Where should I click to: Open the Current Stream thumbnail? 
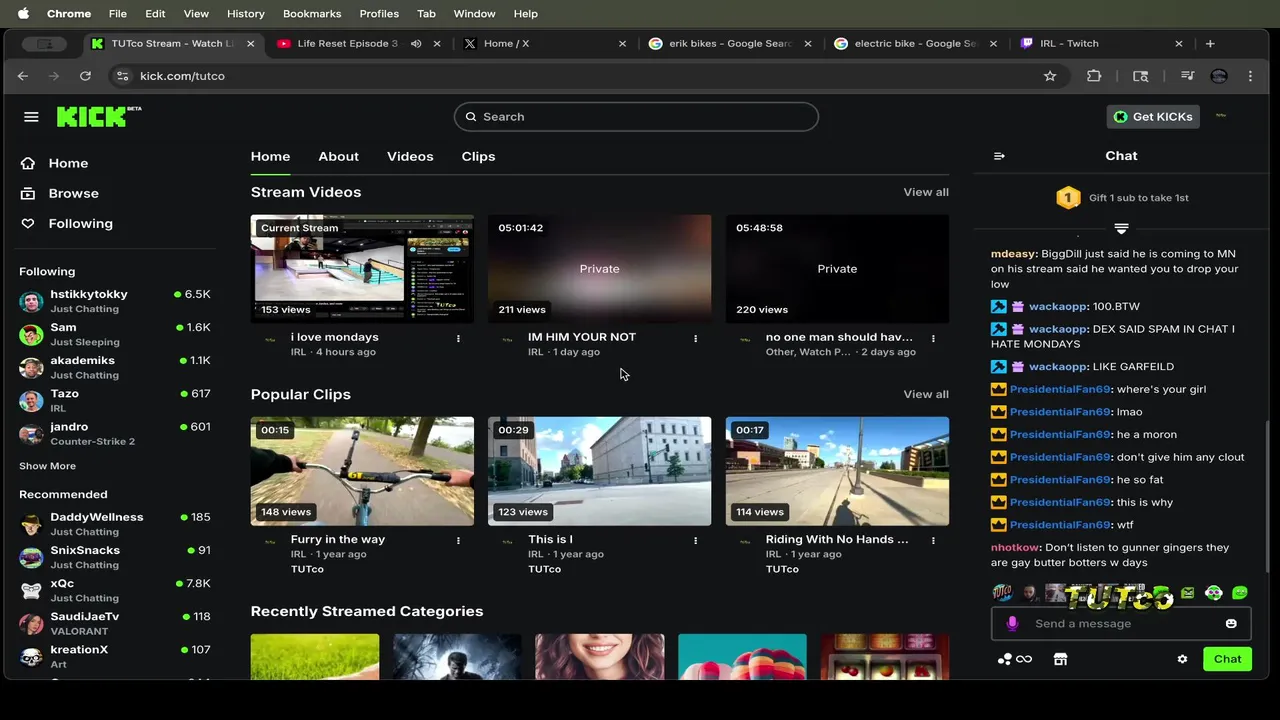click(x=362, y=269)
